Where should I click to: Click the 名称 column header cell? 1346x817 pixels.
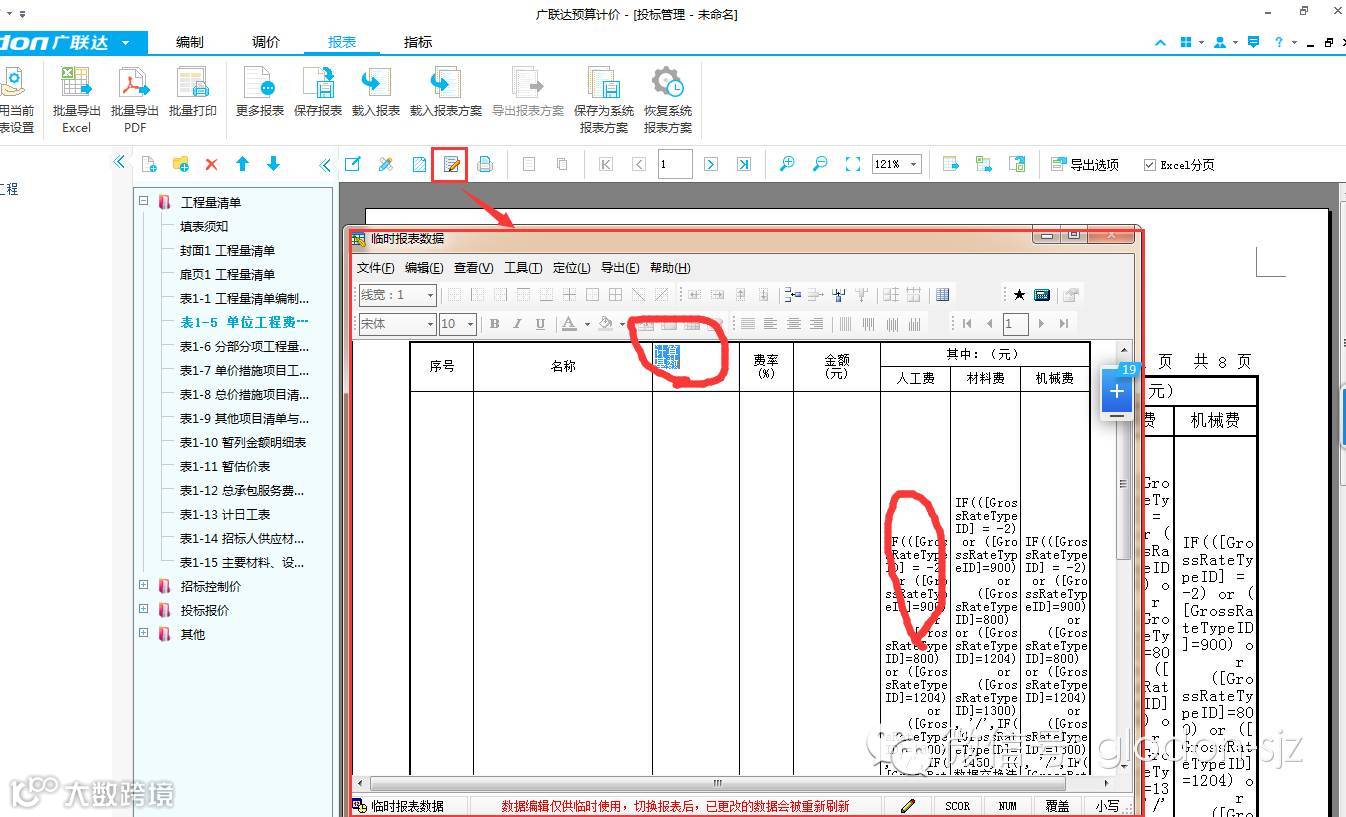click(563, 367)
